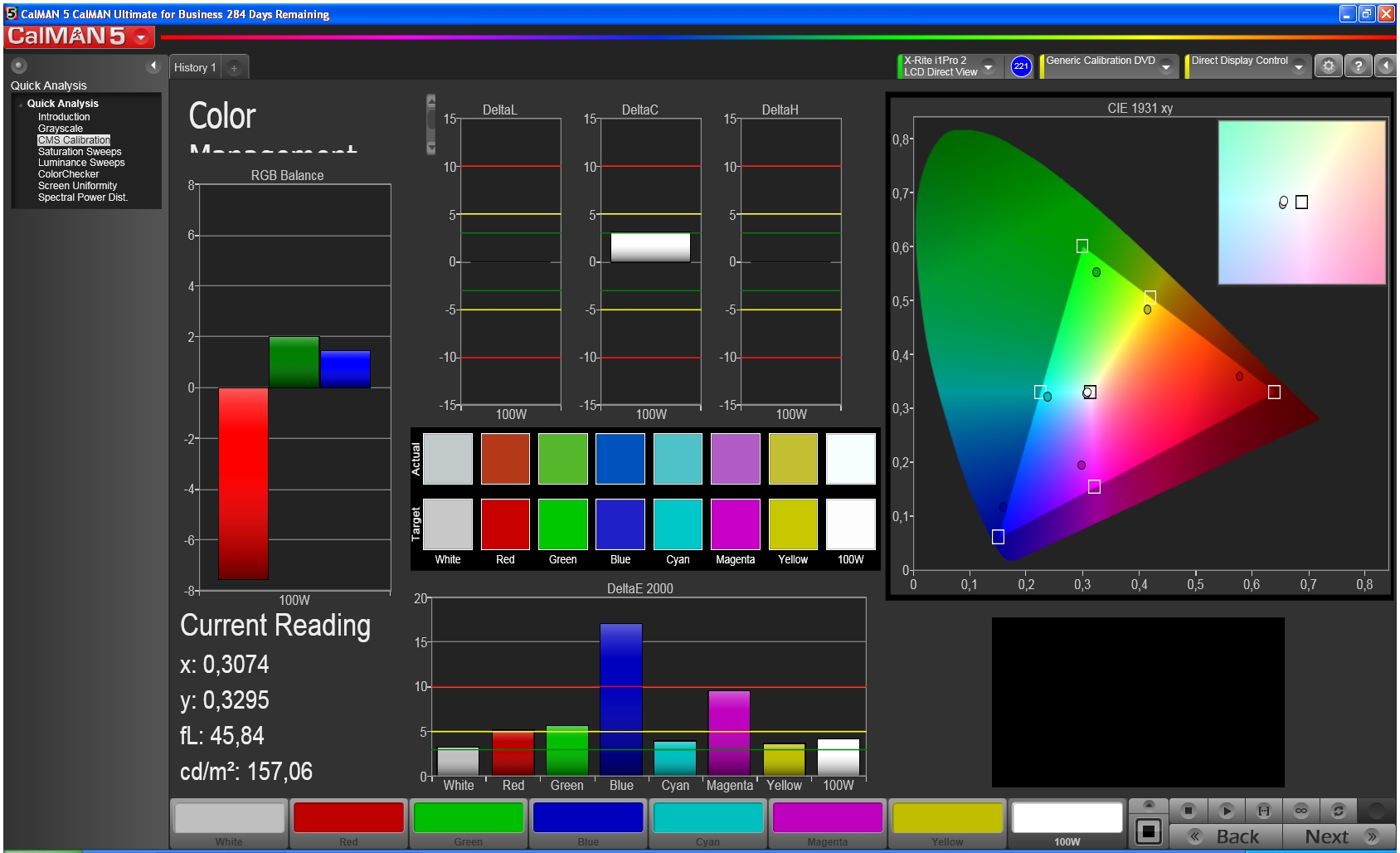This screenshot has height=853, width=1400.
Task: Click the stop measurement icon
Action: [x=1188, y=811]
